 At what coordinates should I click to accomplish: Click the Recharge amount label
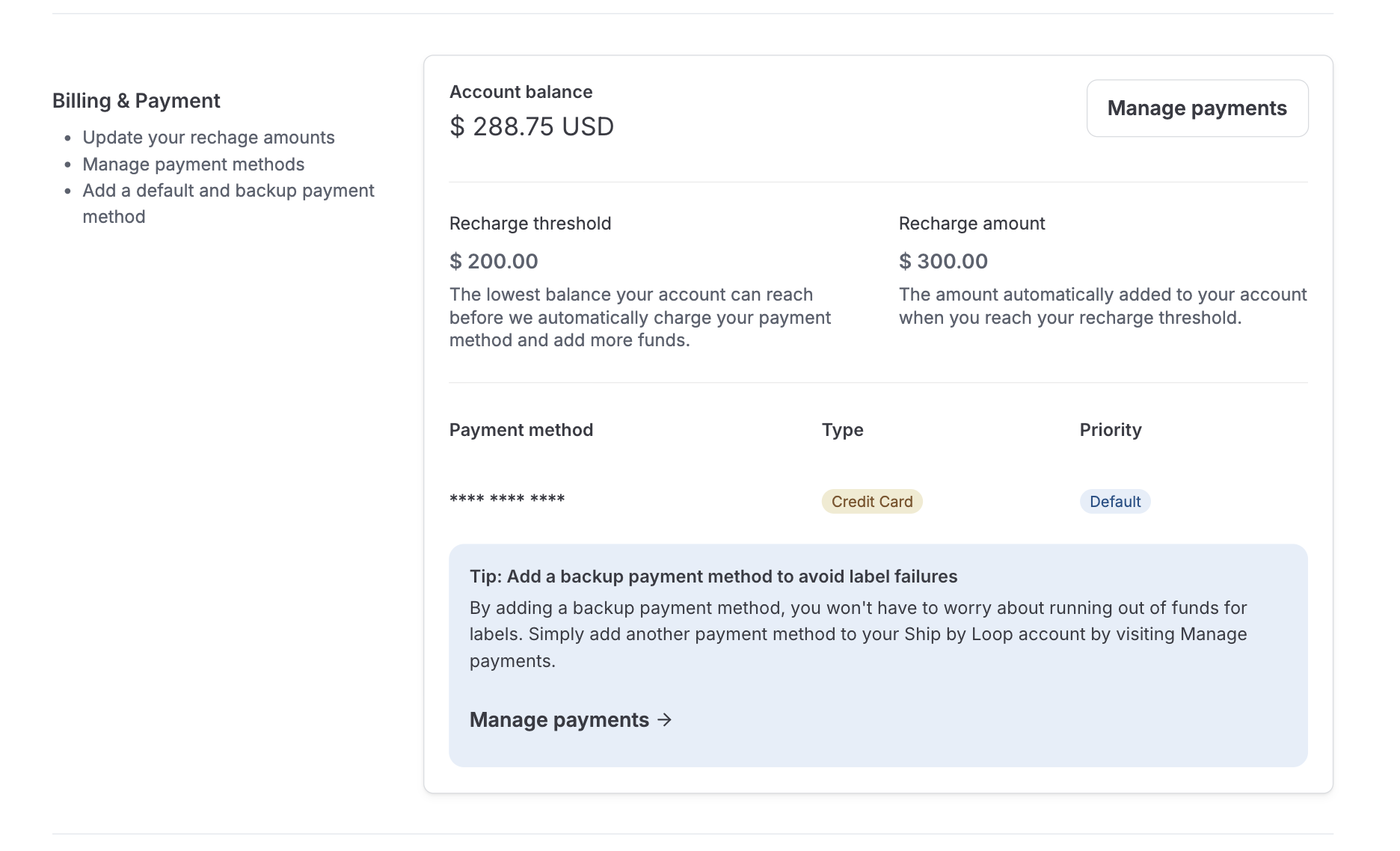(971, 224)
